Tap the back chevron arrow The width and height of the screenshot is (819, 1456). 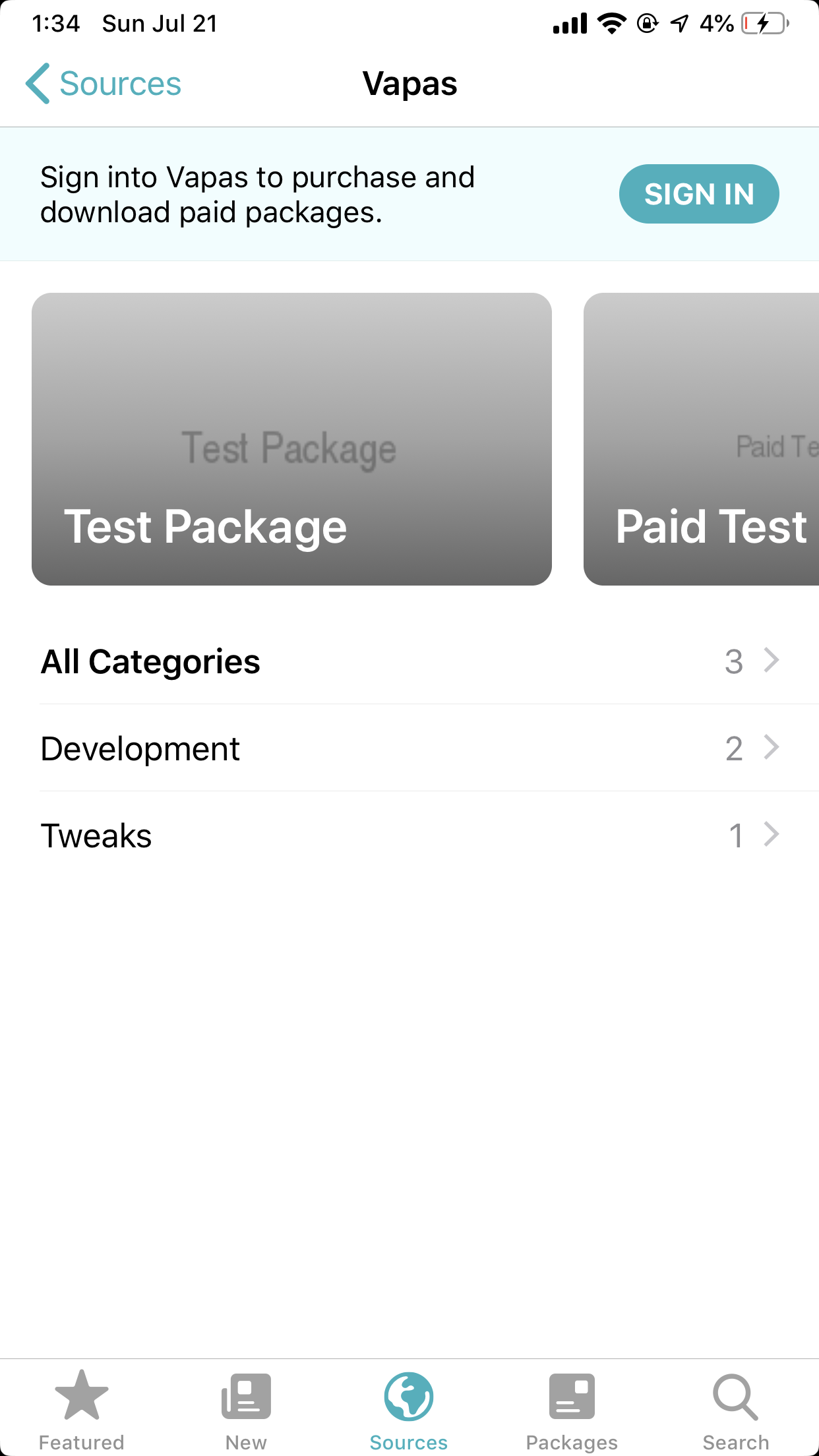tap(38, 84)
